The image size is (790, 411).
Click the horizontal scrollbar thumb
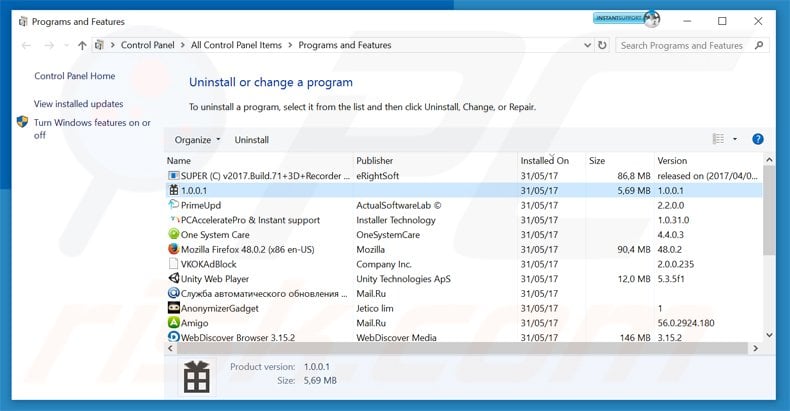coord(462,348)
